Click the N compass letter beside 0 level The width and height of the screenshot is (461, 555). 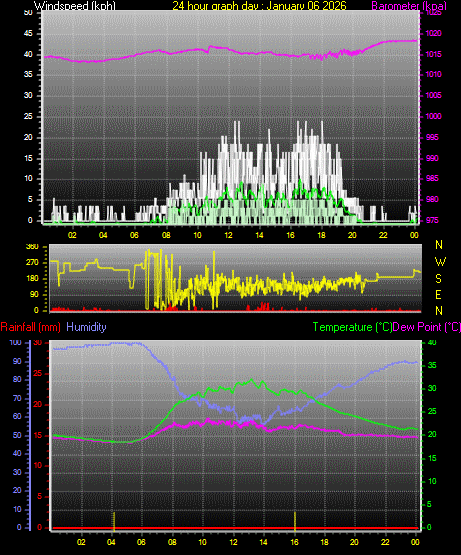(x=439, y=311)
